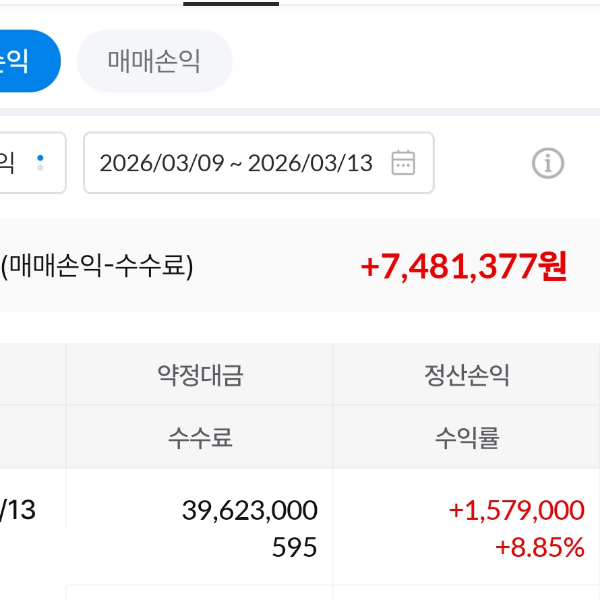Image resolution: width=600 pixels, height=600 pixels.
Task: Sort by the 약정대금 column header
Action: pyautogui.click(x=200, y=376)
